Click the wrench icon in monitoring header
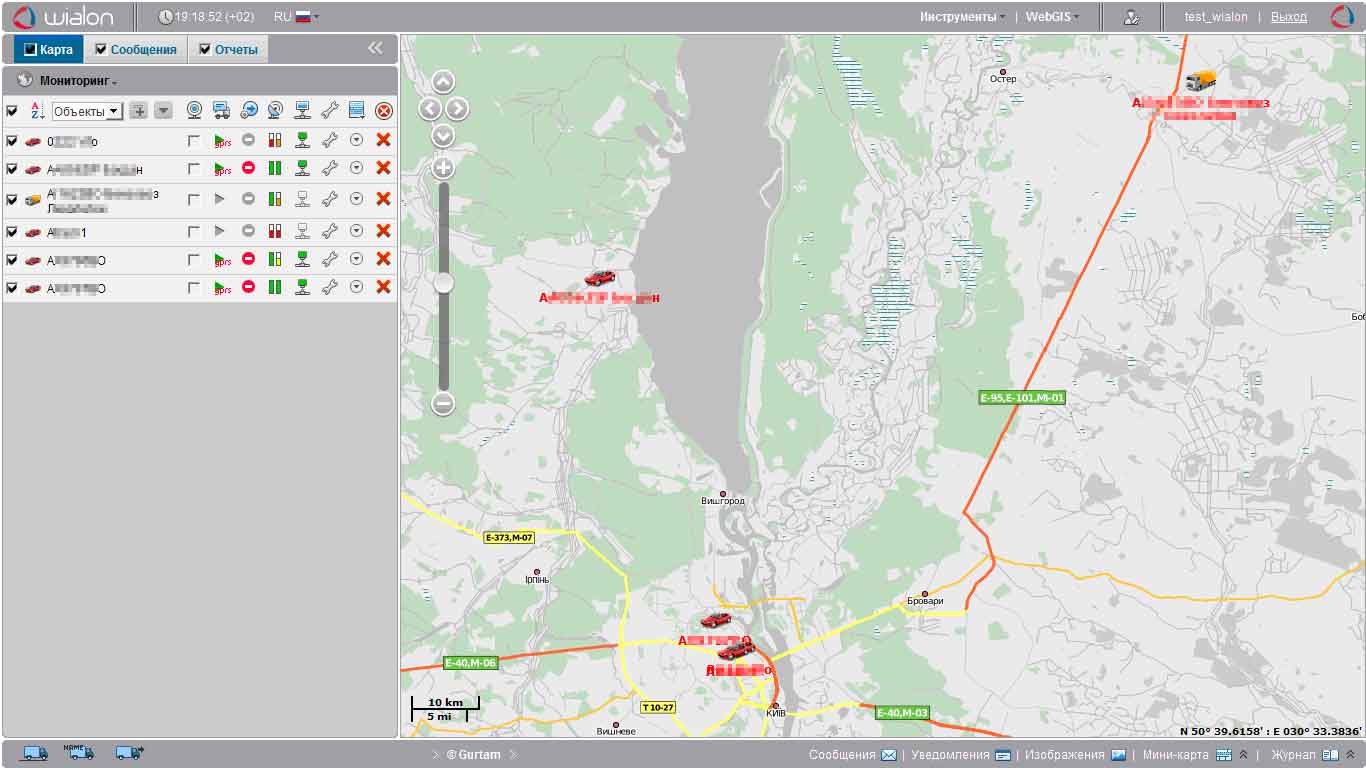1366x768 pixels. pos(329,111)
